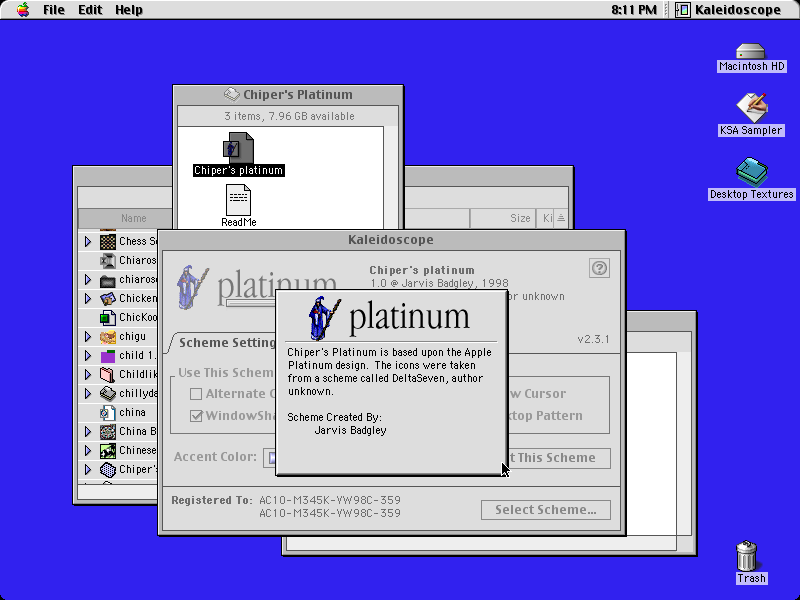Click the Select Scheme... button
800x600 pixels.
click(x=545, y=510)
